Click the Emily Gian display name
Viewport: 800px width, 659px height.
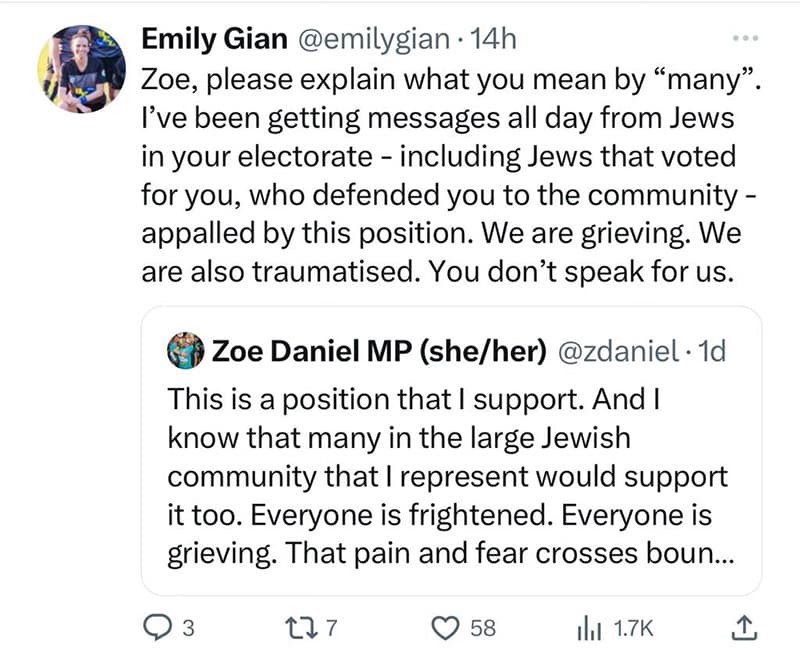point(214,39)
